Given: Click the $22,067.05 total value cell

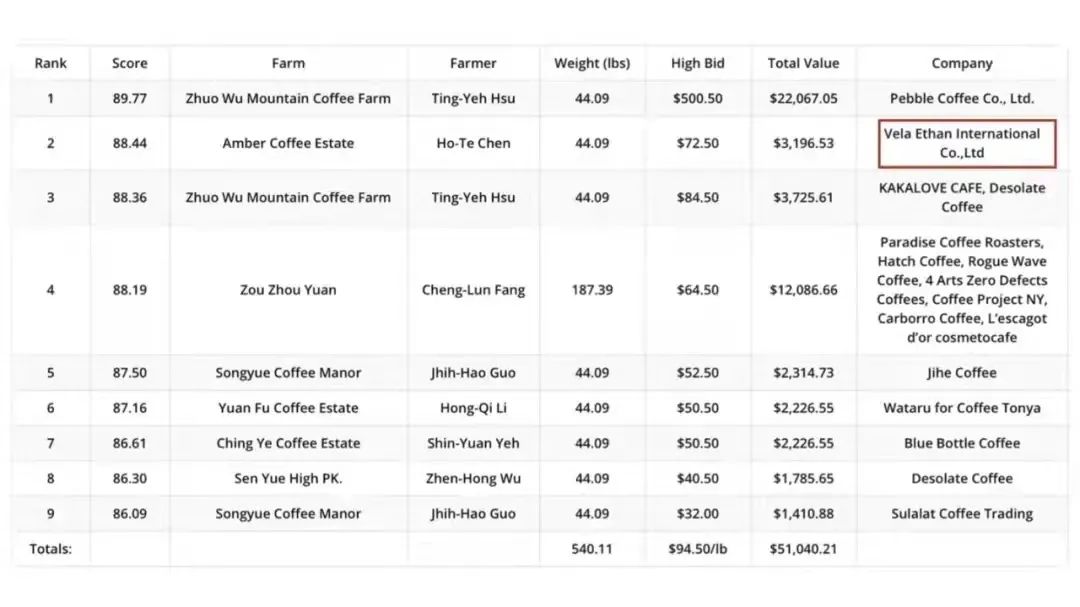Looking at the screenshot, I should [x=803, y=98].
